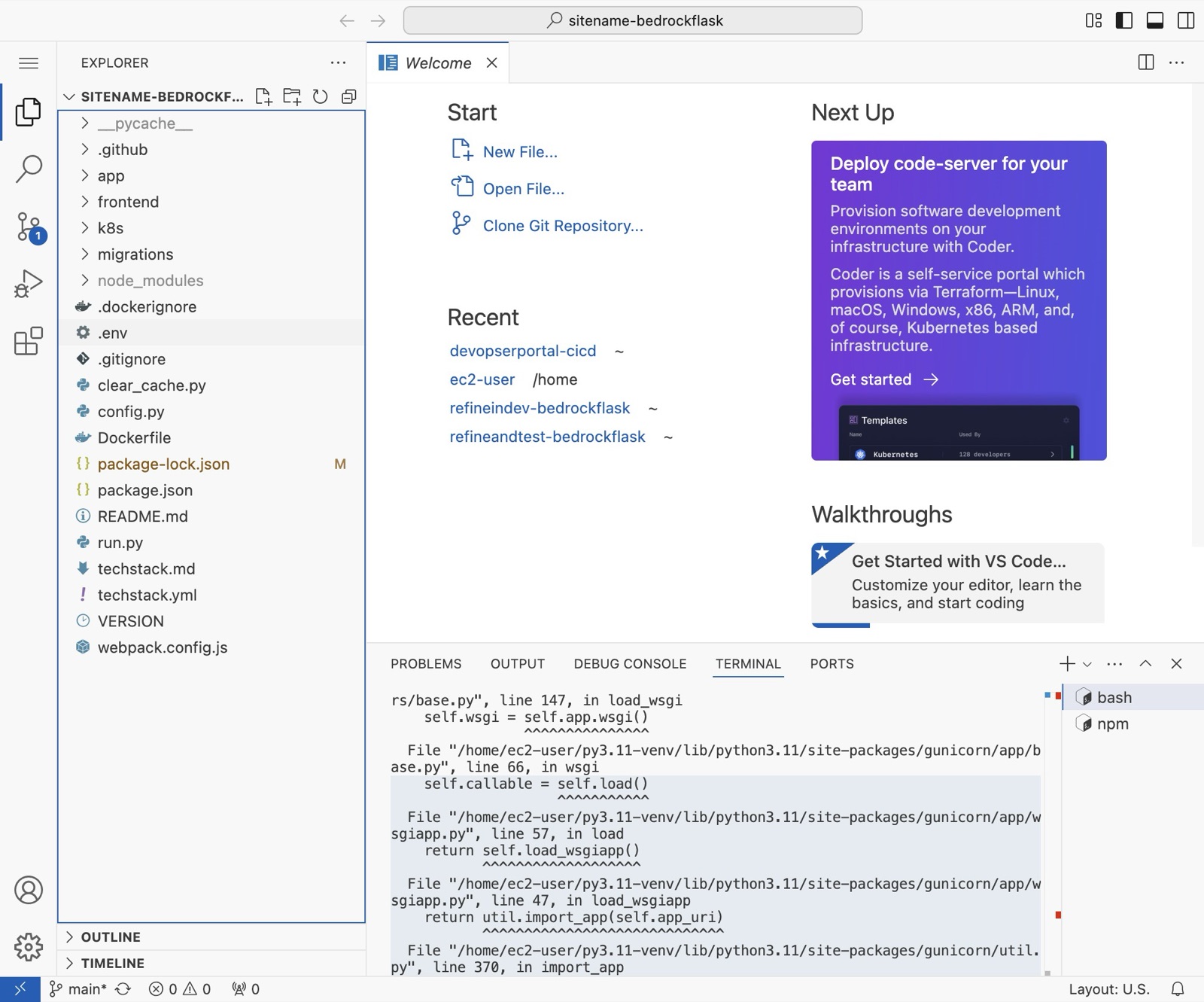Click Clone Git Repository... link
Image resolution: width=1204 pixels, height=1002 pixels.
pos(547,225)
